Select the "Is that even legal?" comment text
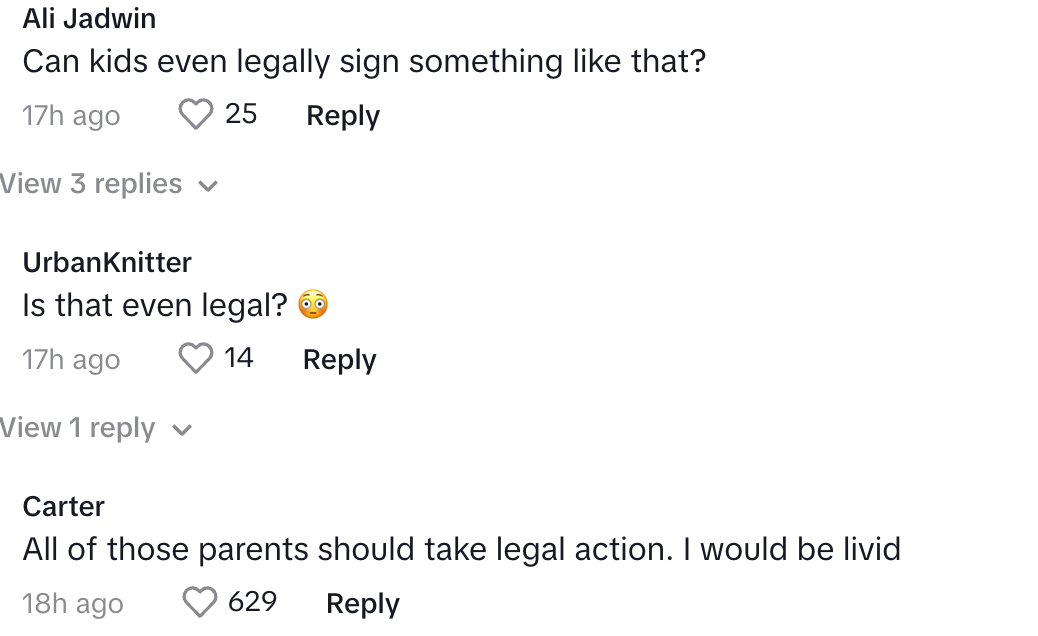Screen dimensions: 1038x636 click(155, 305)
